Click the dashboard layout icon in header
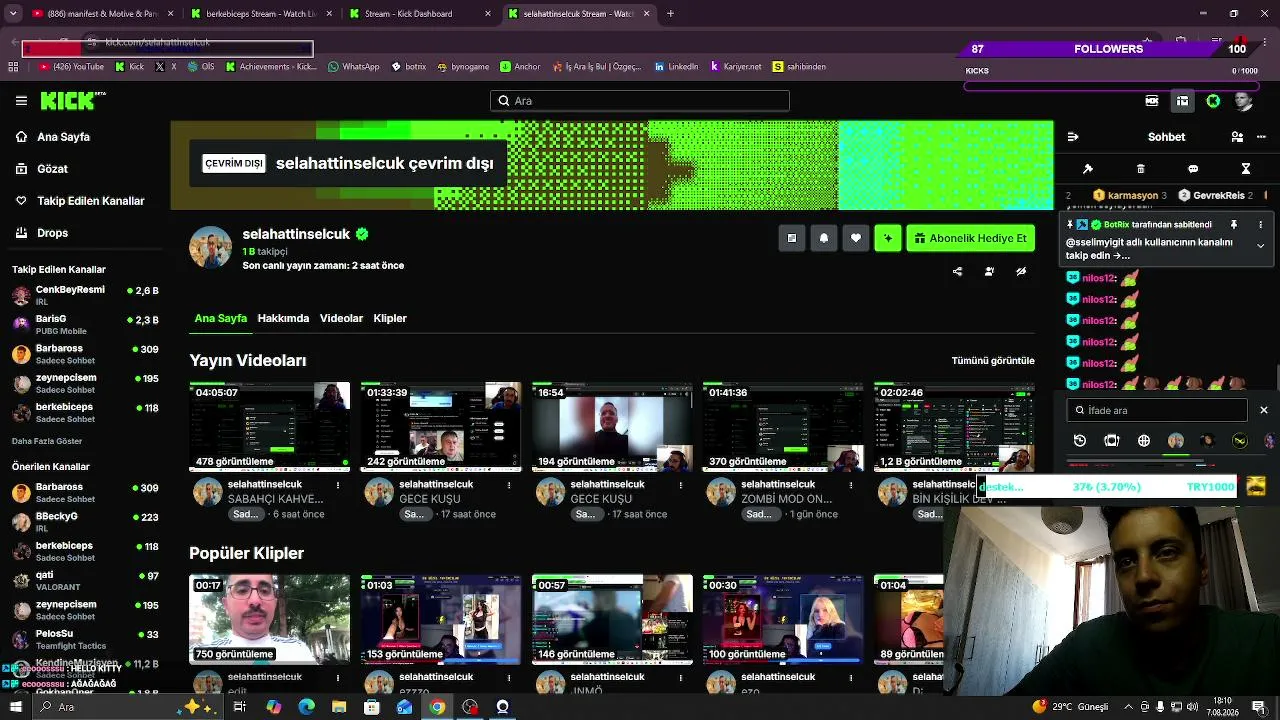 click(x=1182, y=101)
